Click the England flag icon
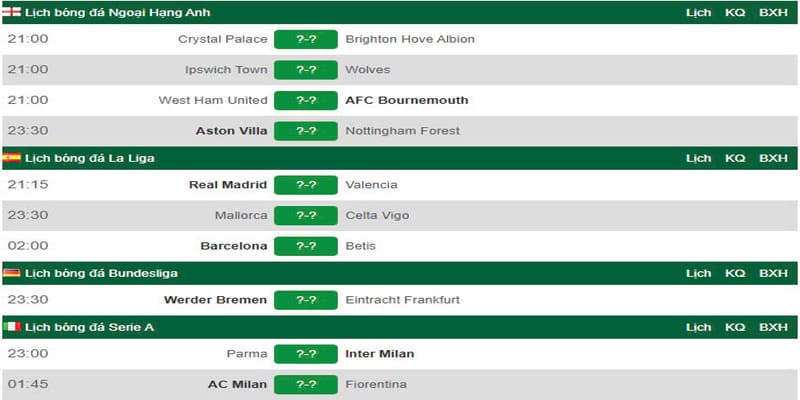The image size is (800, 400). 11,12
